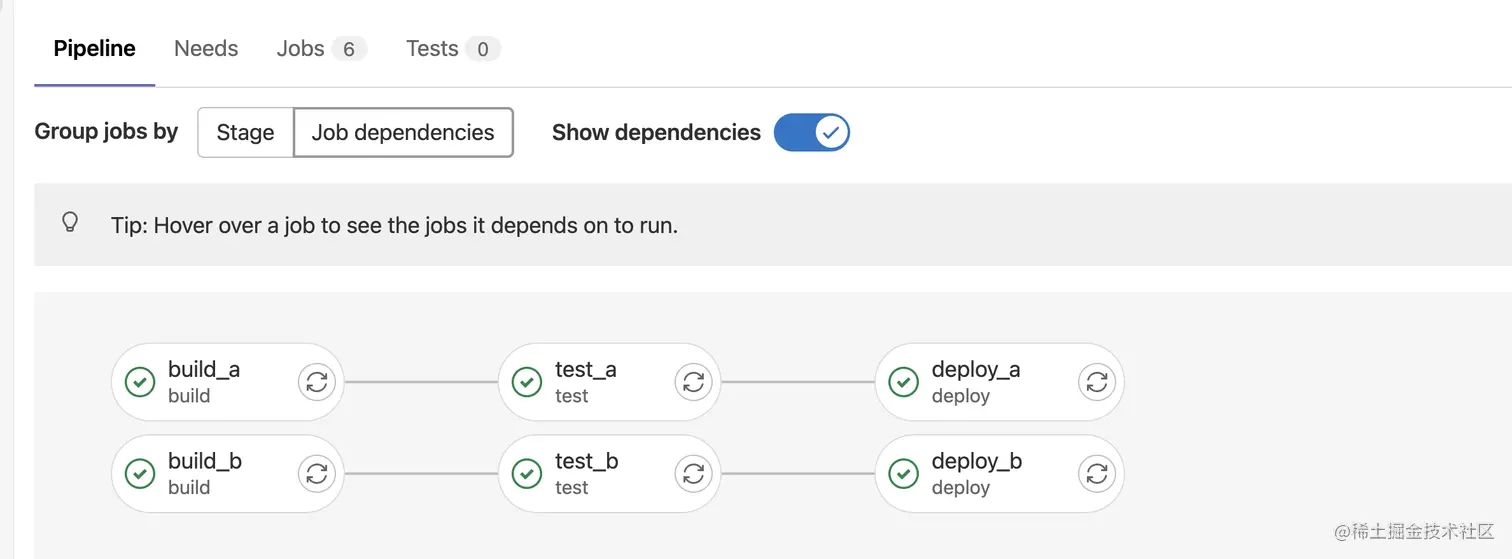Click the build_a passed status icon
Viewport: 1512px width, 559px height.
(140, 382)
